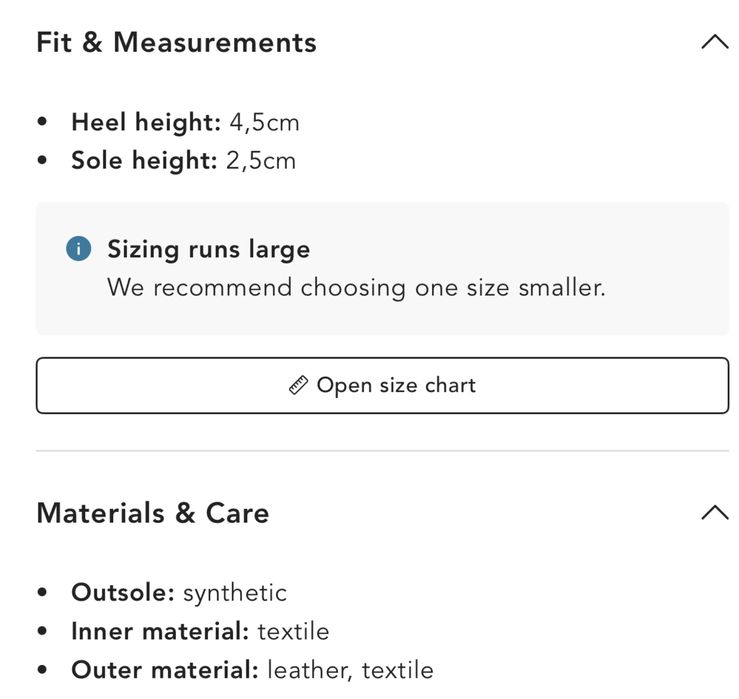Click the 2,5cm sole height value
The image size is (739, 699).
(x=261, y=161)
